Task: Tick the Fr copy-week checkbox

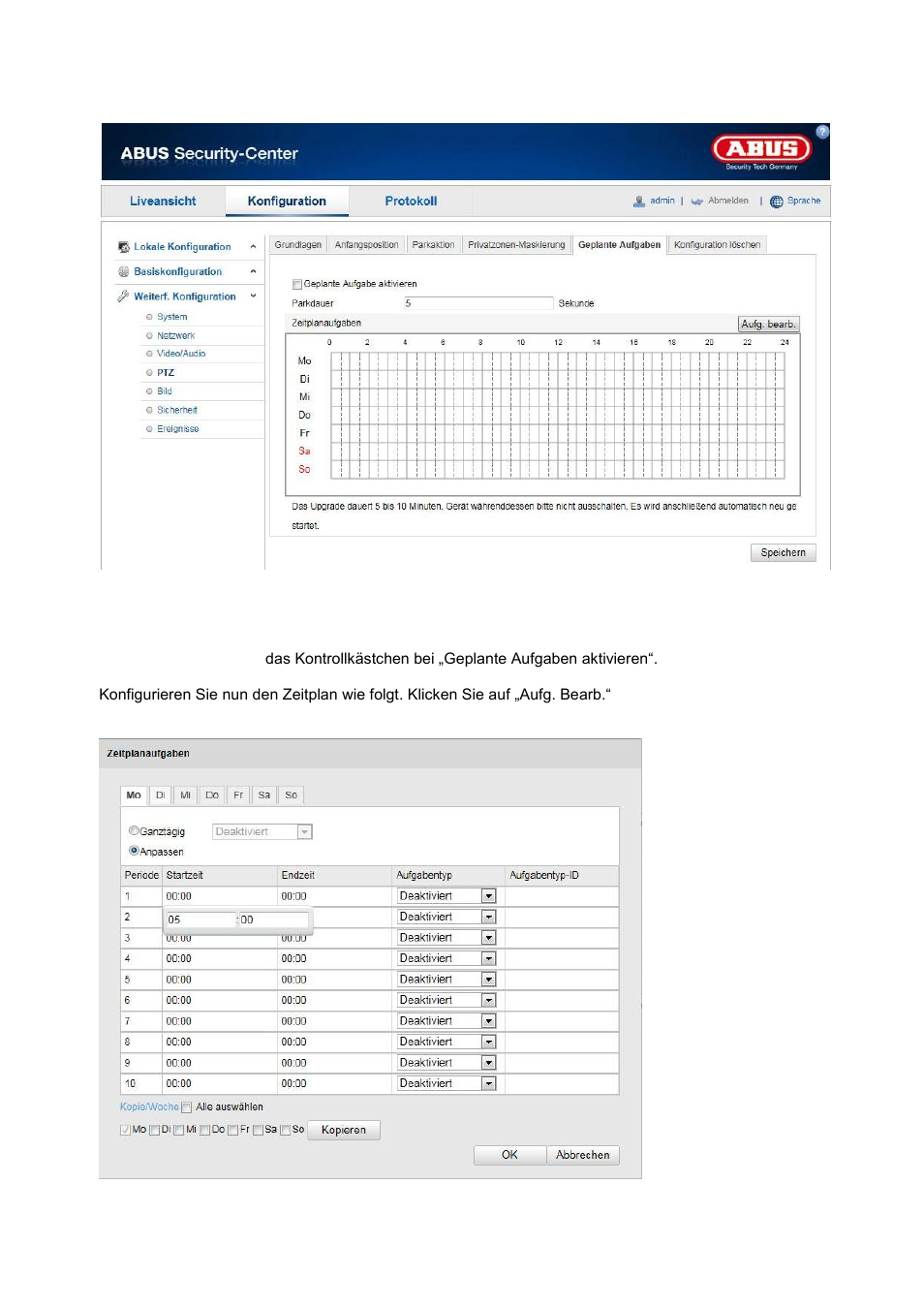Action: pyautogui.click(x=233, y=1130)
